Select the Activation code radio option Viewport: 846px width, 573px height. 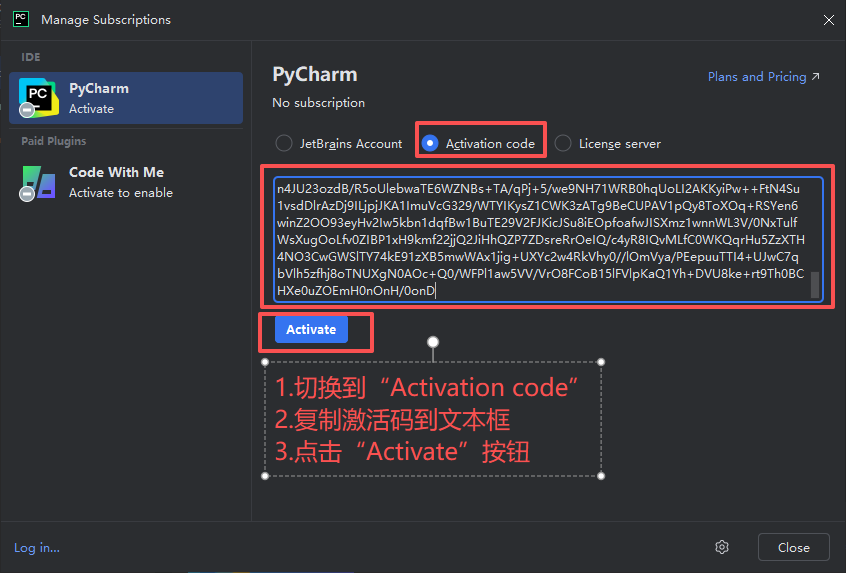click(430, 143)
